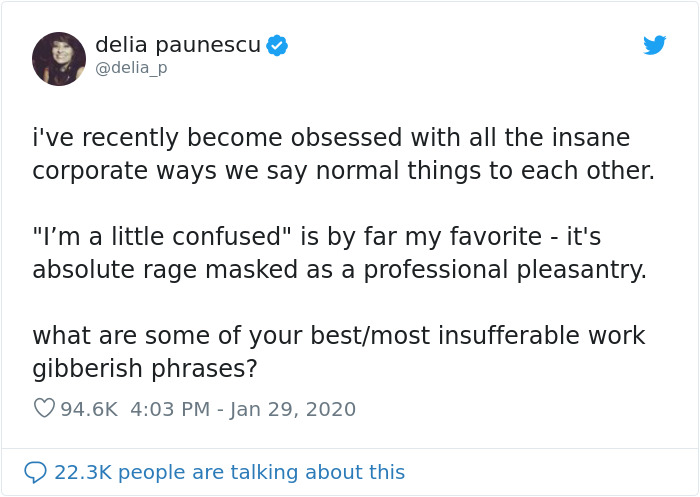Image resolution: width=700 pixels, height=497 pixels.
Task: Click the "best/most insufferable work" question line
Action: click(339, 336)
